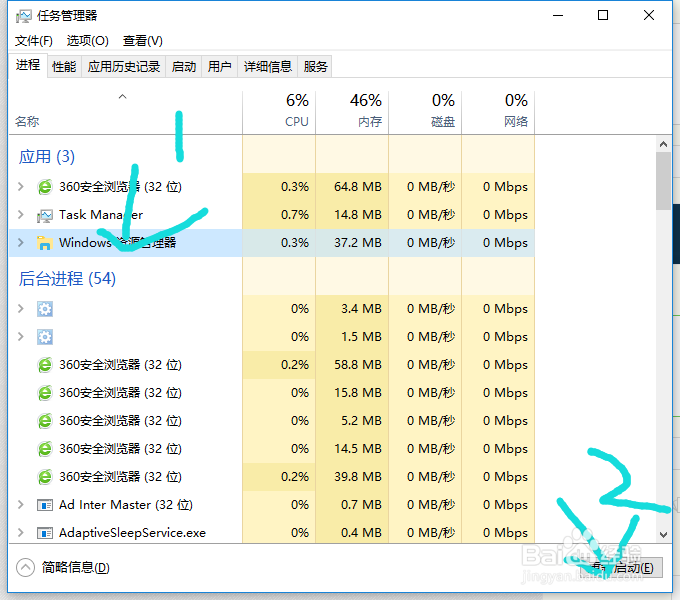
Task: Click the 360 browser icon using 15.8 MB
Action: 45,393
